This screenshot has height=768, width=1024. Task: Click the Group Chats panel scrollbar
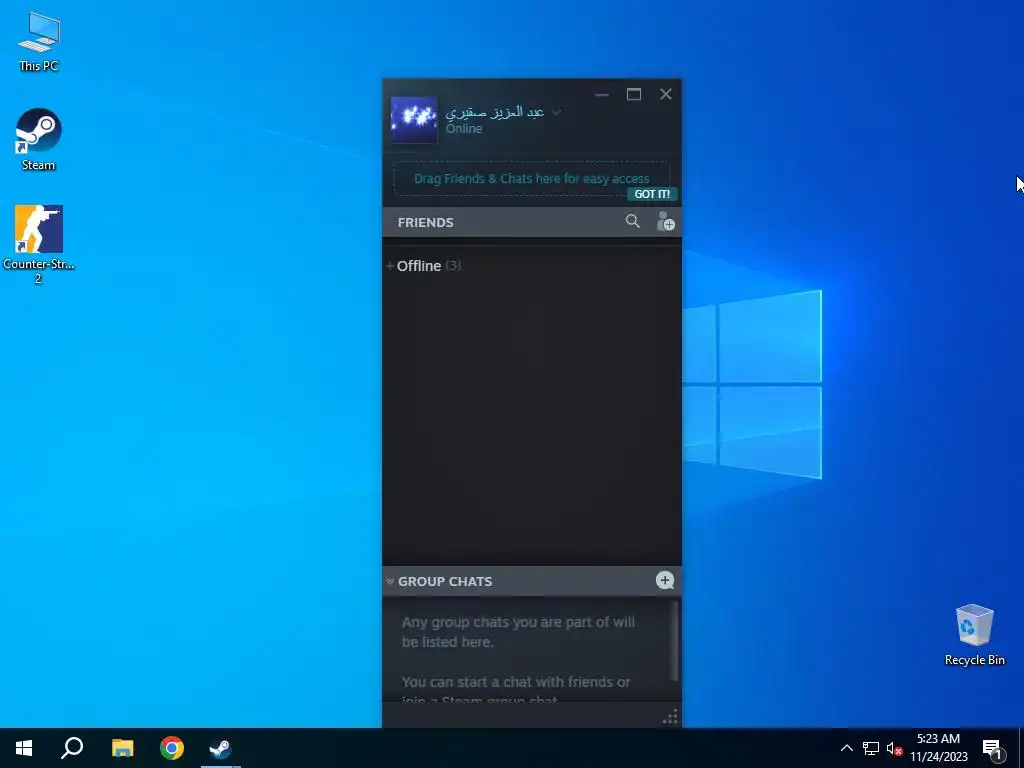click(674, 641)
